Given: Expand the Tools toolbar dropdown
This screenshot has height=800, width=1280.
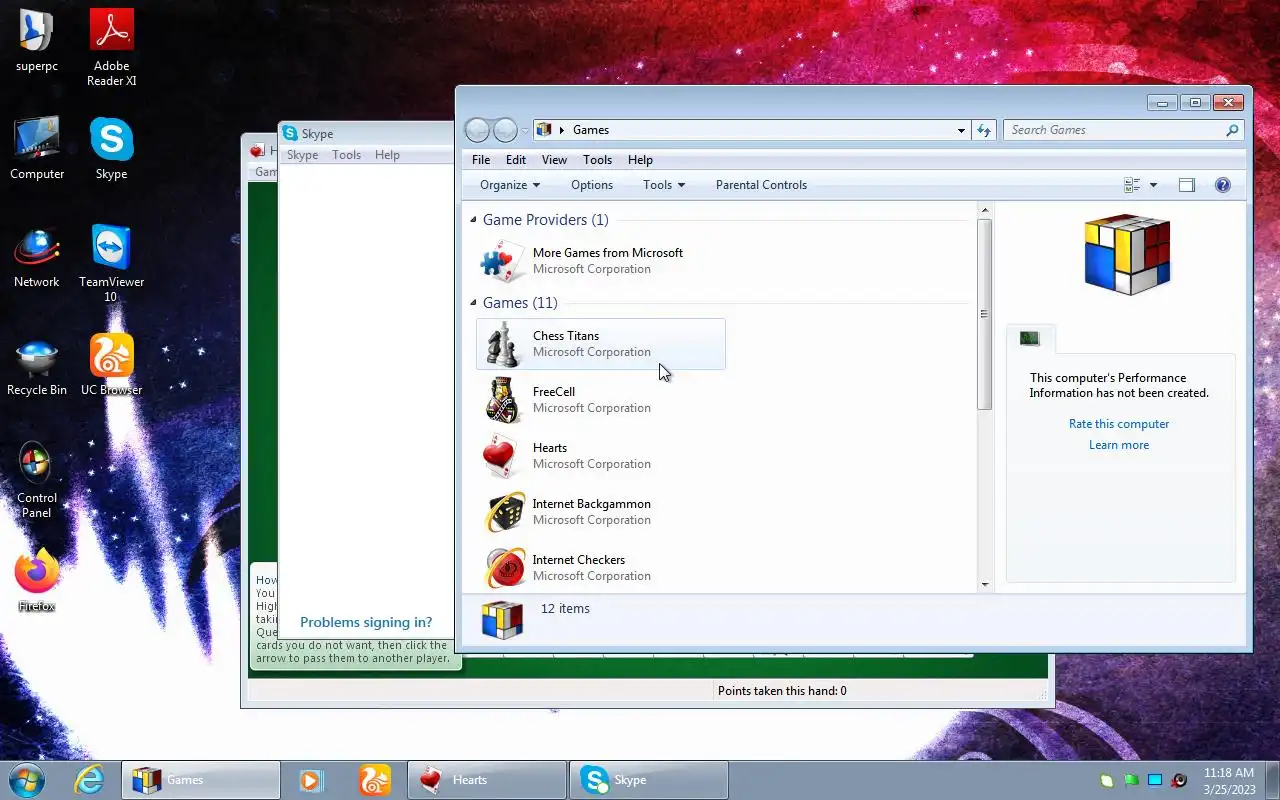Looking at the screenshot, I should (664, 185).
